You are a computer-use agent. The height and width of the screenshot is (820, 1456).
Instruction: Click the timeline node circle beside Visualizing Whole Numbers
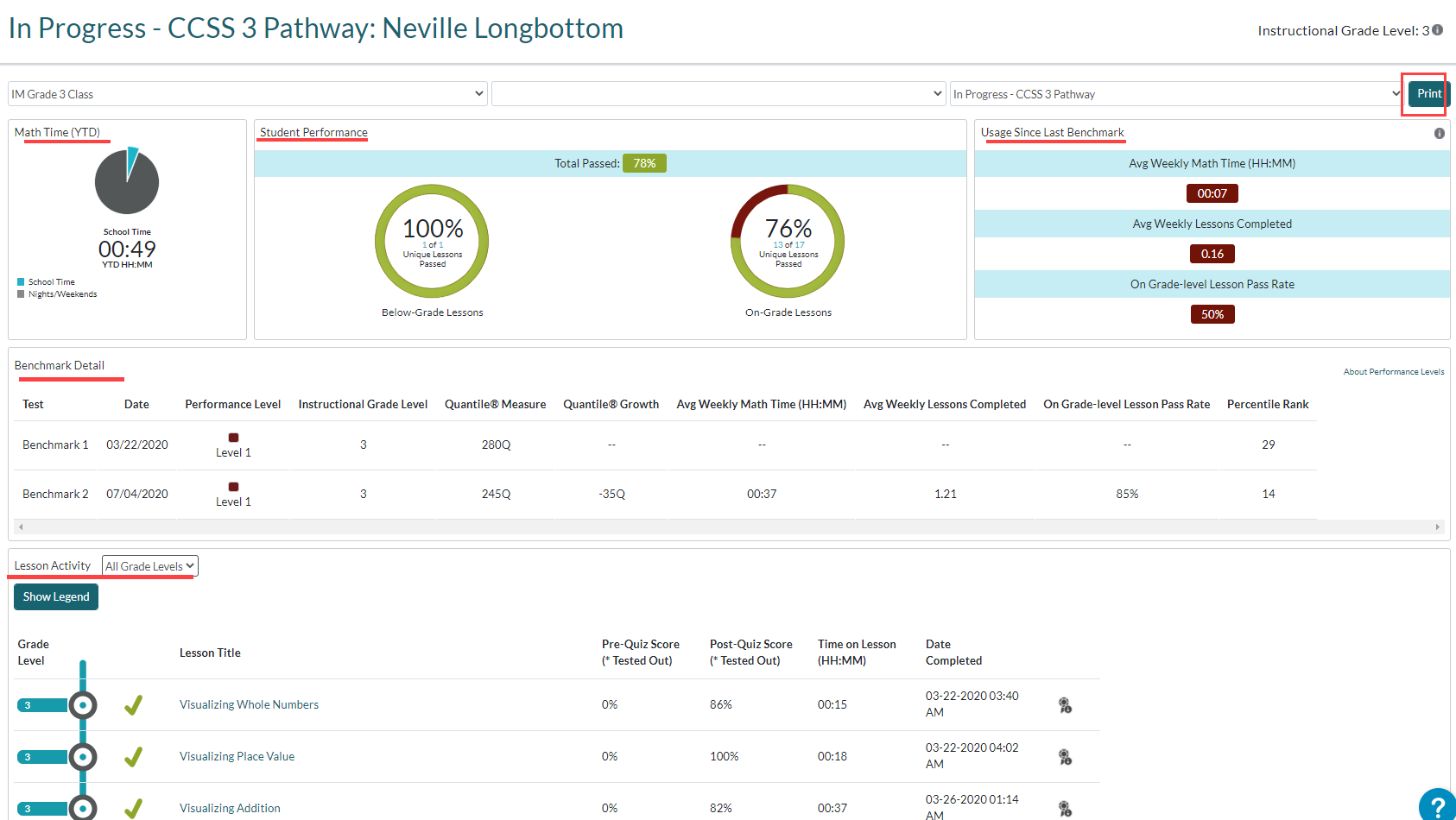(83, 704)
